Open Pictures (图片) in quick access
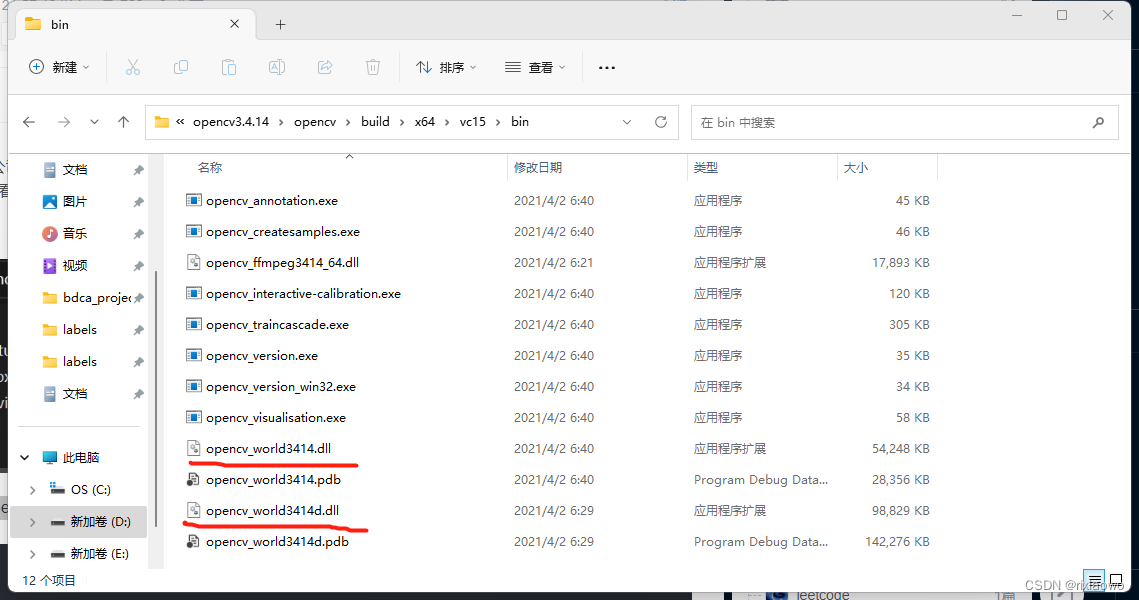This screenshot has width=1139, height=600. pyautogui.click(x=75, y=202)
